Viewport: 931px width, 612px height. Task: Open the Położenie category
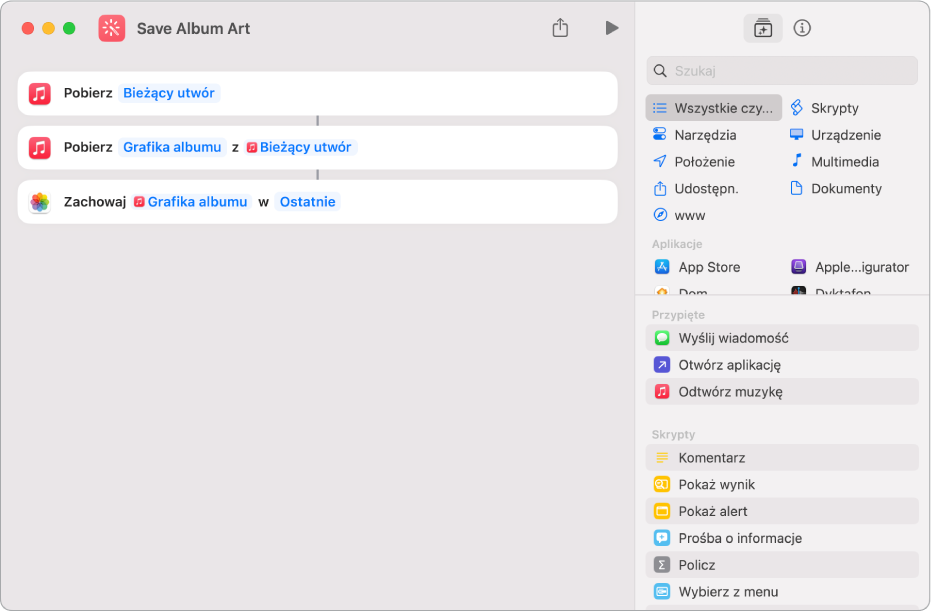704,161
